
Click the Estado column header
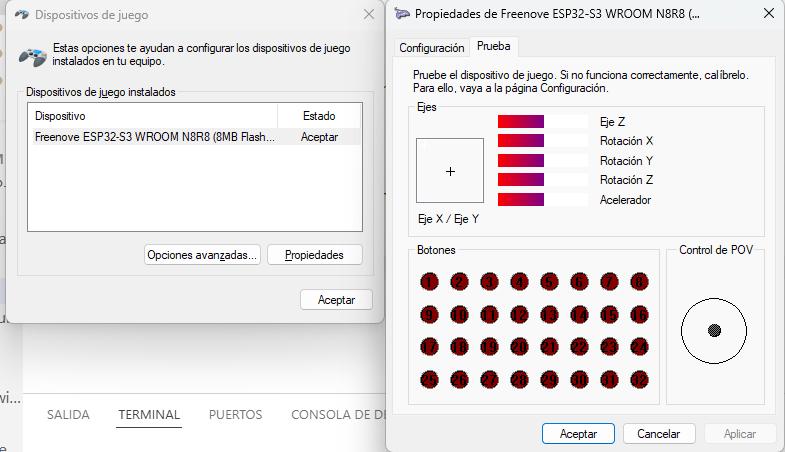pyautogui.click(x=319, y=116)
